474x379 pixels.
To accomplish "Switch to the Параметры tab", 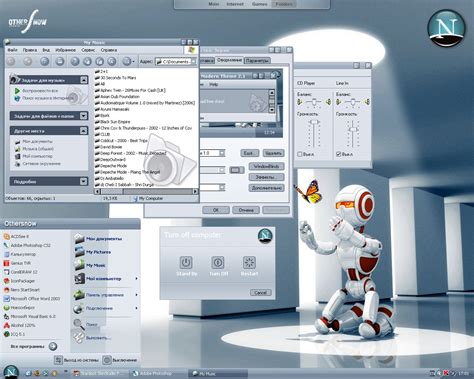I will (x=257, y=61).
